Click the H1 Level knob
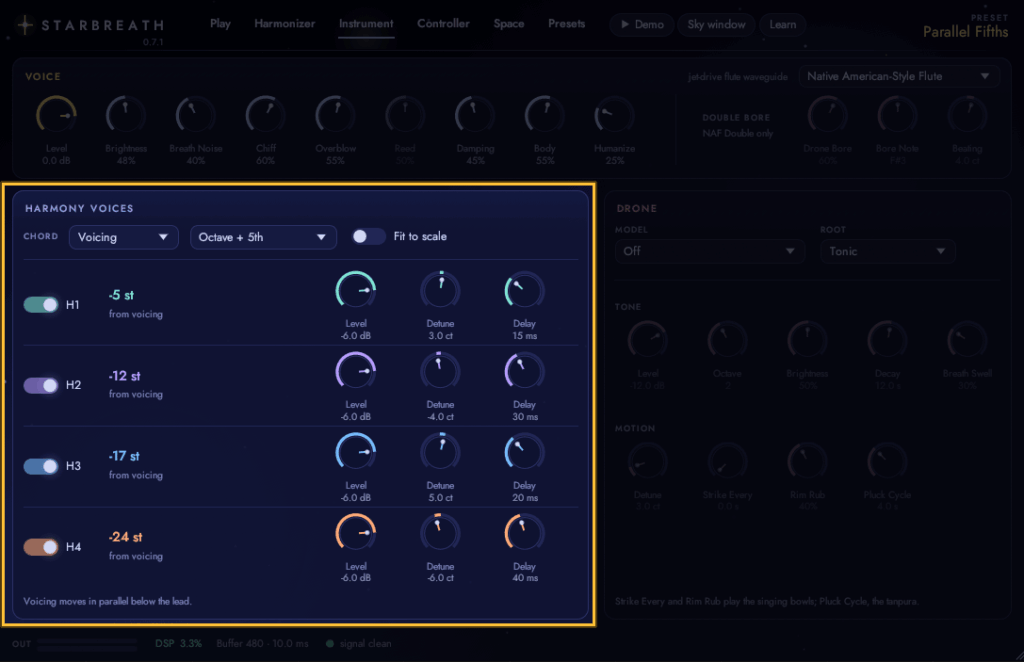The height and width of the screenshot is (662, 1024). 356,290
